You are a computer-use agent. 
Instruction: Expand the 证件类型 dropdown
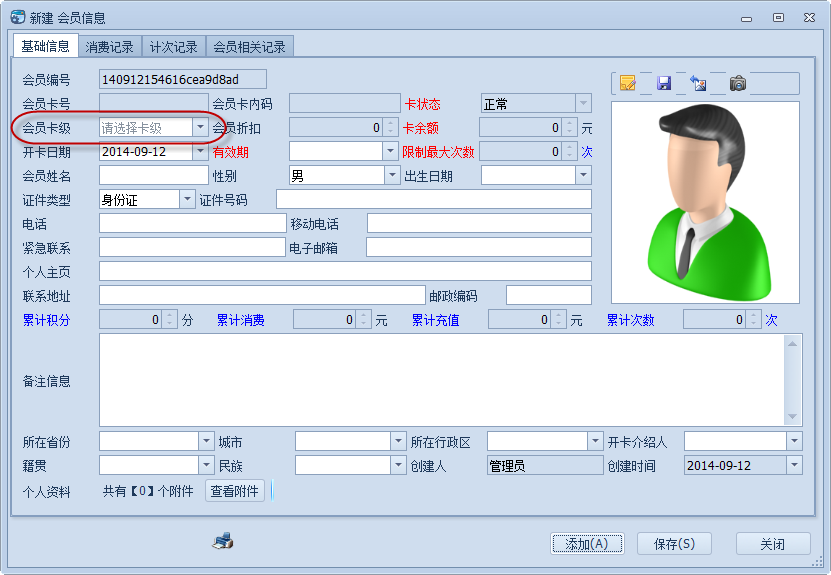tap(187, 199)
